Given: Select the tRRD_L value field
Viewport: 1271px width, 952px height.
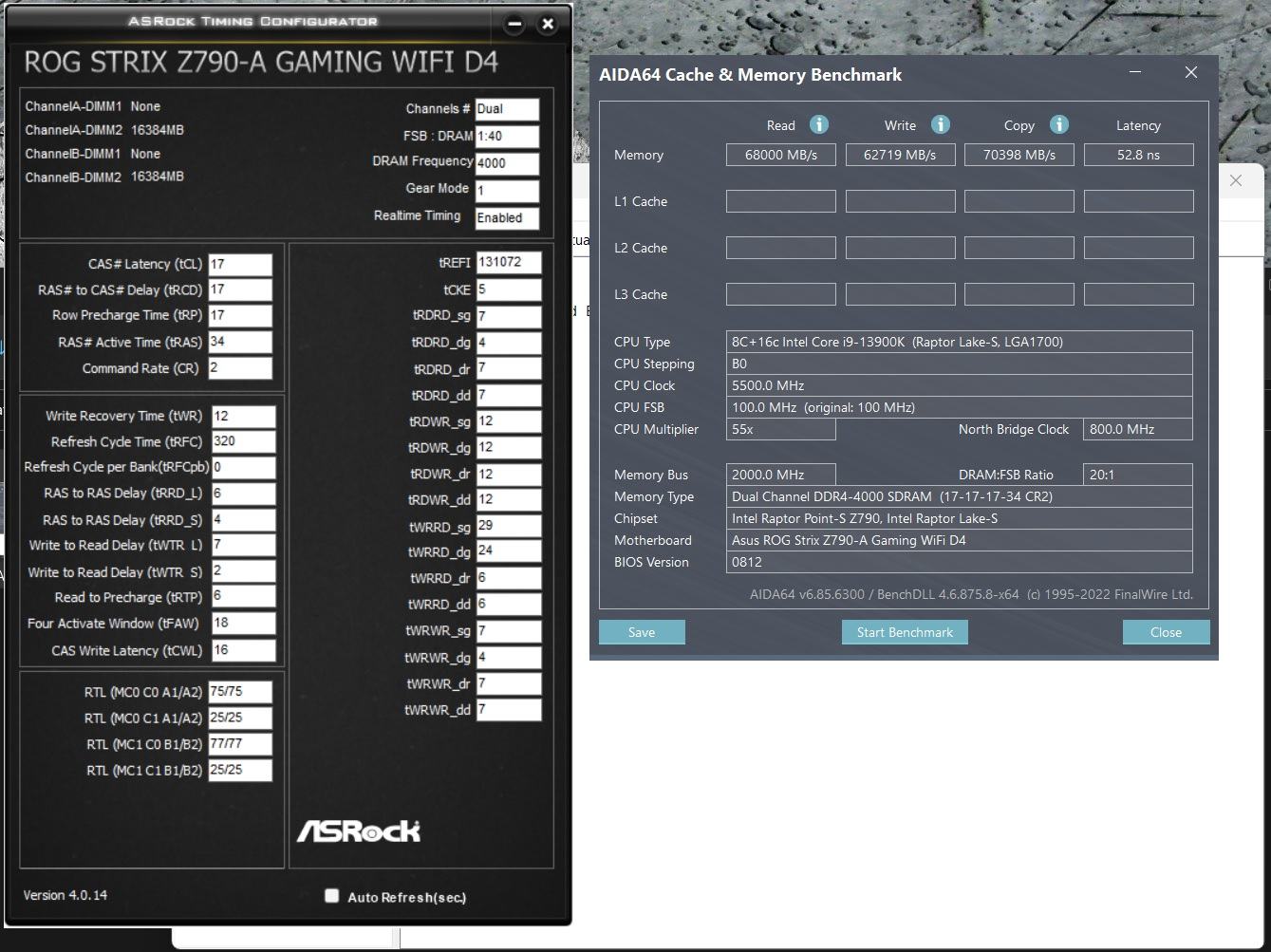Looking at the screenshot, I should (243, 494).
